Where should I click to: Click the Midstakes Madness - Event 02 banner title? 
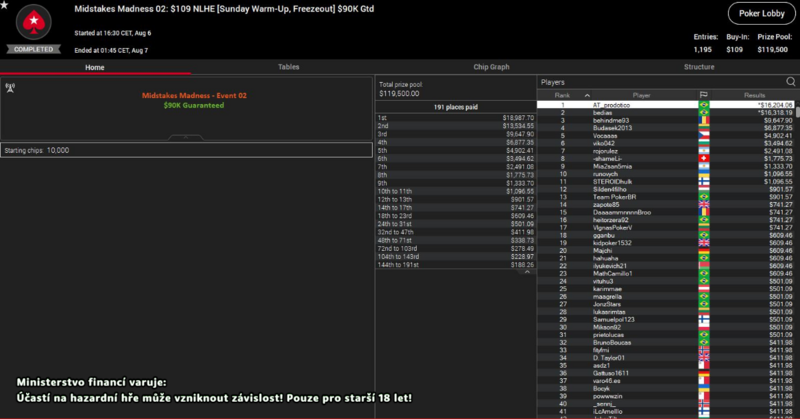[194, 95]
